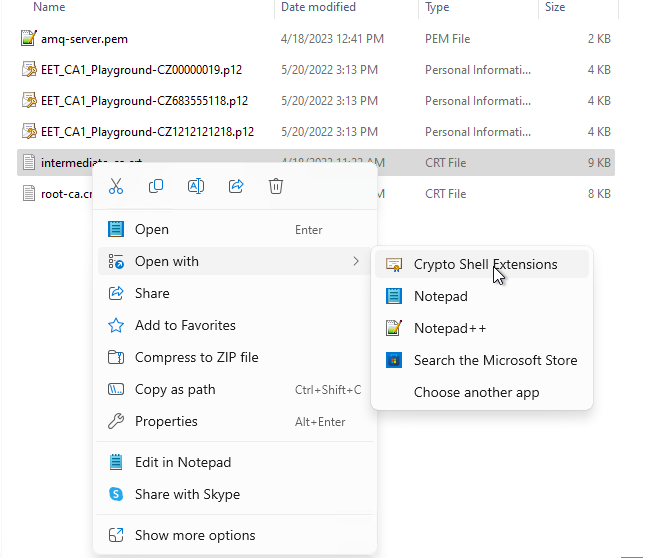Choose Notepad from Open with submenu
Viewport: 667px width, 558px height.
[x=440, y=296]
